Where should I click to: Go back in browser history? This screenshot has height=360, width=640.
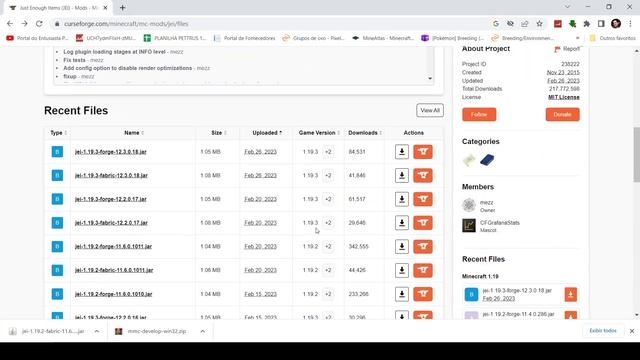coord(10,24)
